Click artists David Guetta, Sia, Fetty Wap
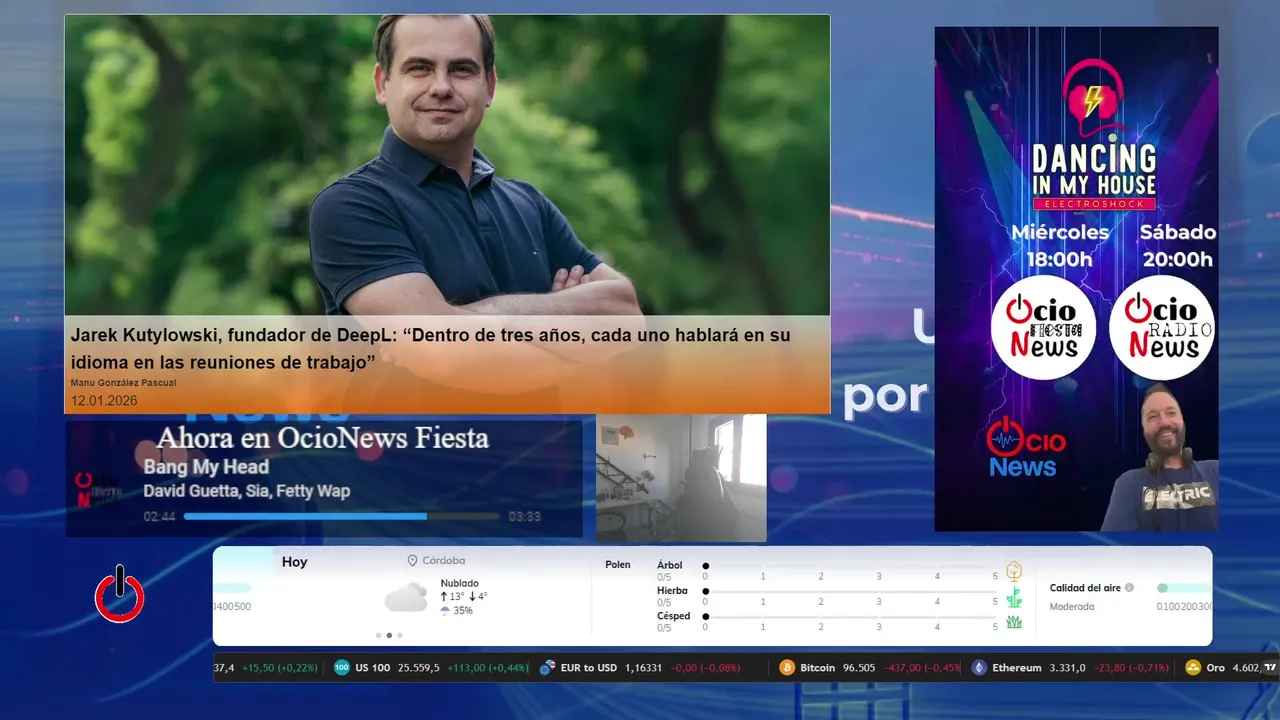The width and height of the screenshot is (1280, 720). [246, 491]
